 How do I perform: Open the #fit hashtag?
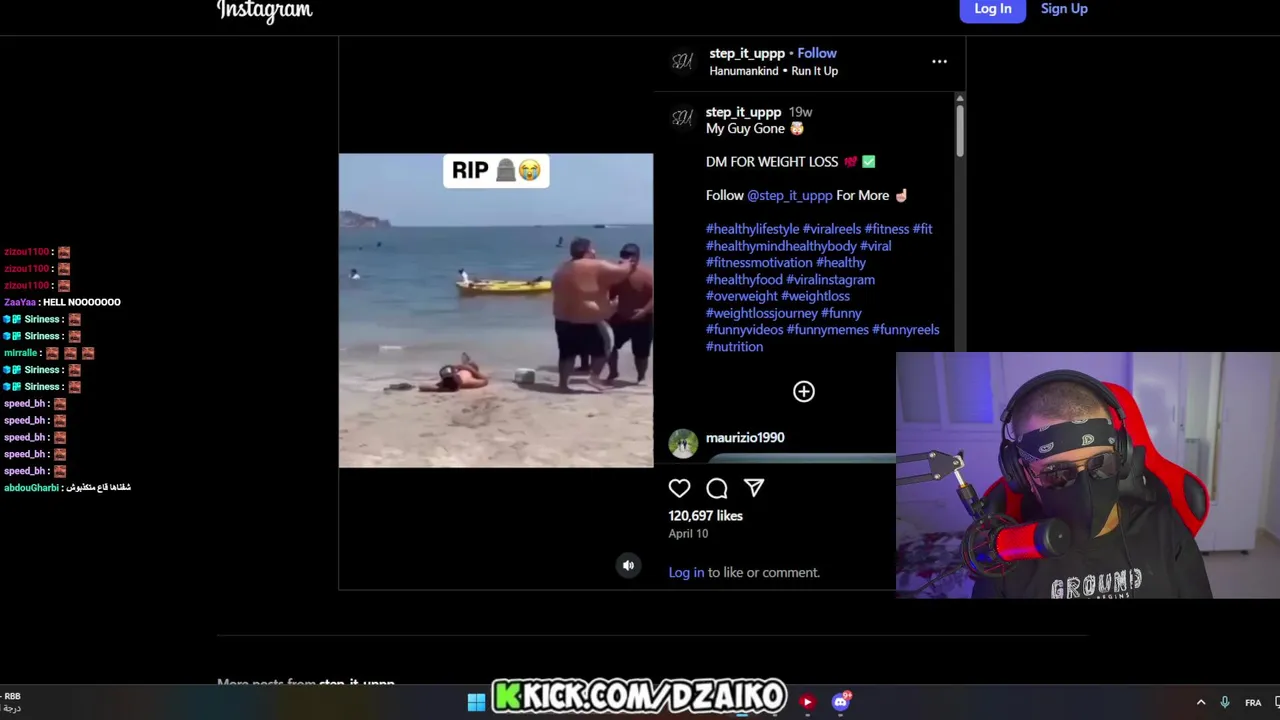pos(922,229)
